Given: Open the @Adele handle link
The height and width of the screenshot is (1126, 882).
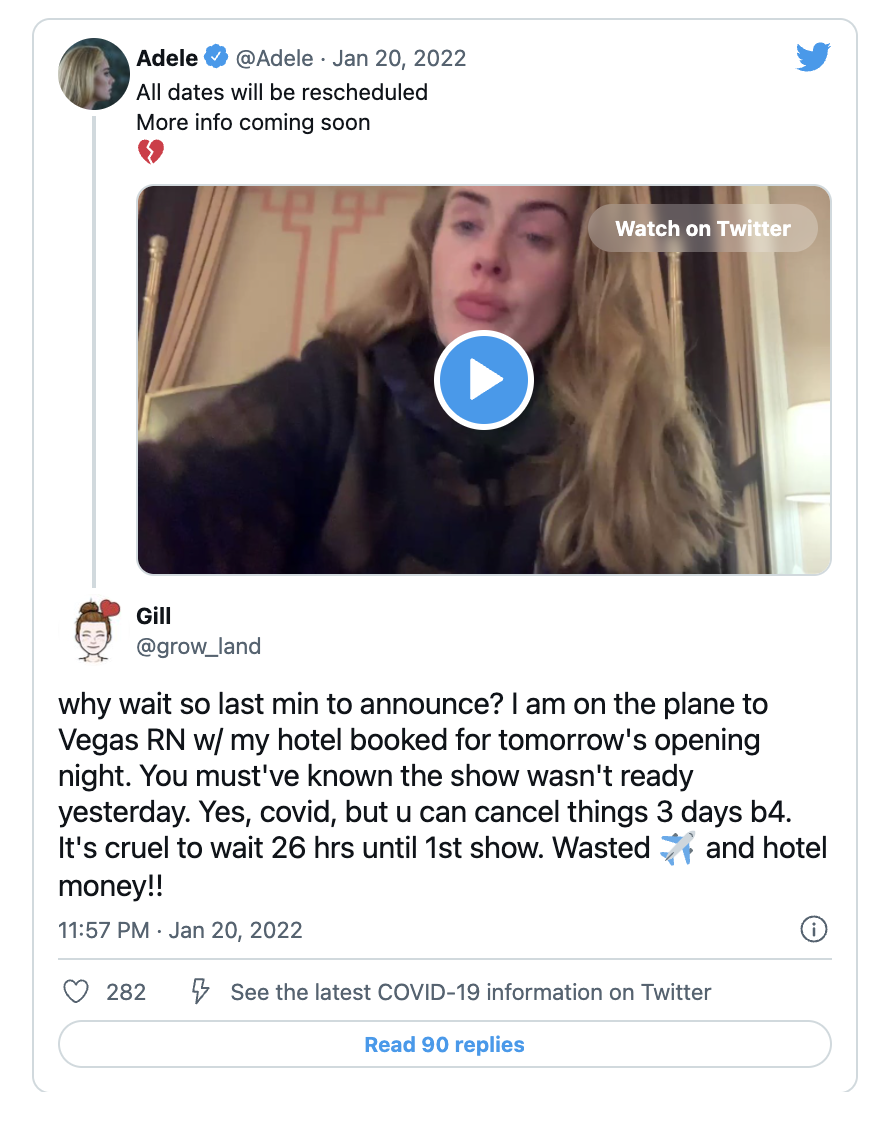Looking at the screenshot, I should [274, 58].
